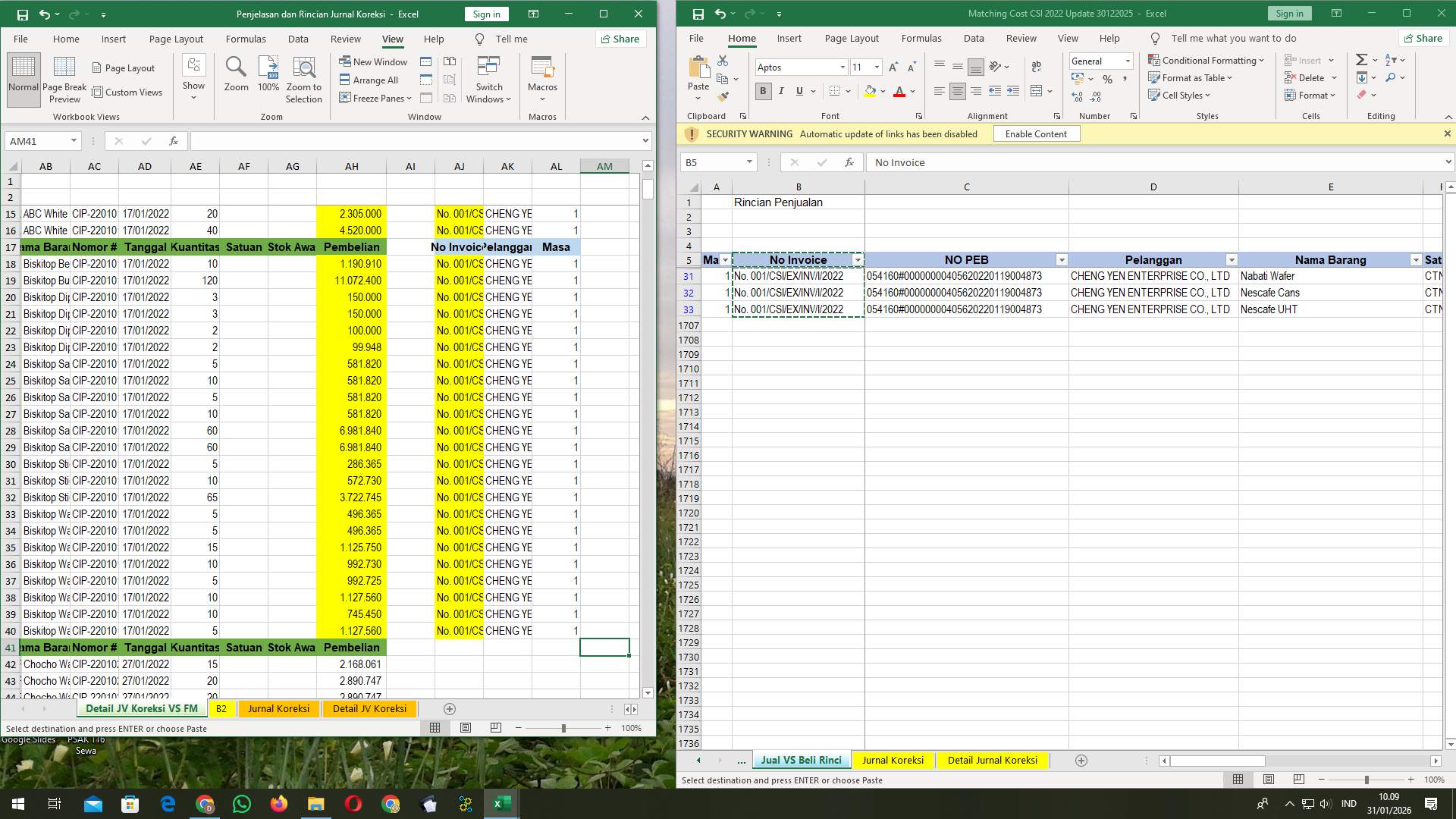1456x819 pixels.
Task: Open the Fill Color bucket icon
Action: coord(871,91)
